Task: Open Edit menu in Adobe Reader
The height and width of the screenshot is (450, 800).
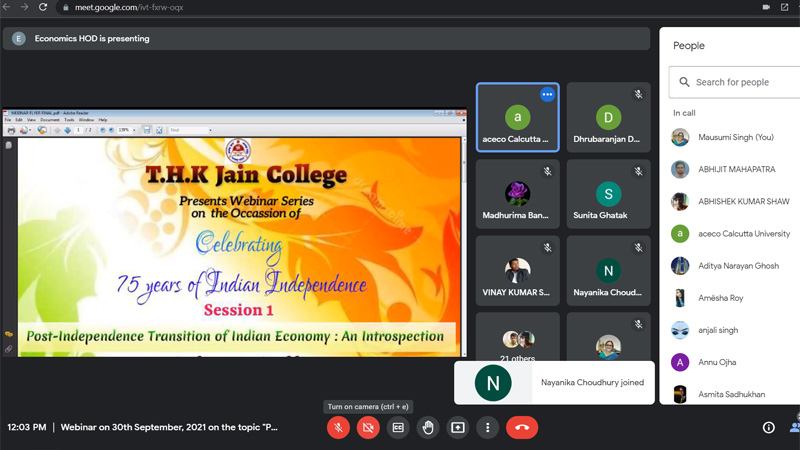Action: [x=19, y=120]
